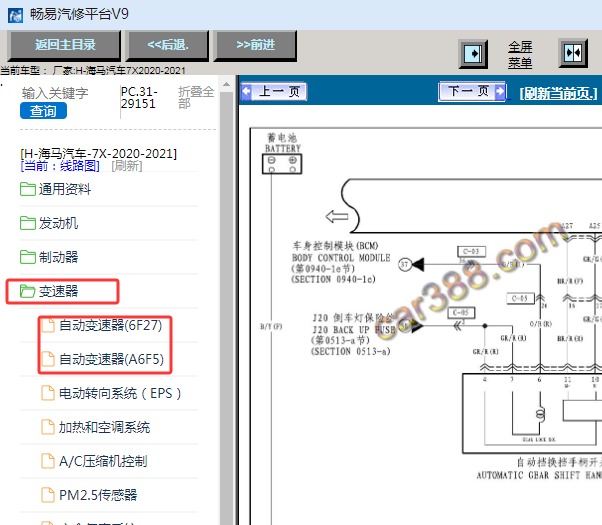The width and height of the screenshot is (602, 525).
Task: Click page icon beside 自动变速器(A6F5)
Action: 48,359
